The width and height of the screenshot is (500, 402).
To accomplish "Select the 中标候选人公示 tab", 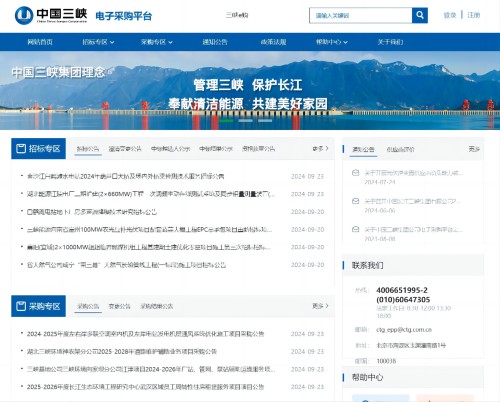I will pyautogui.click(x=170, y=149).
